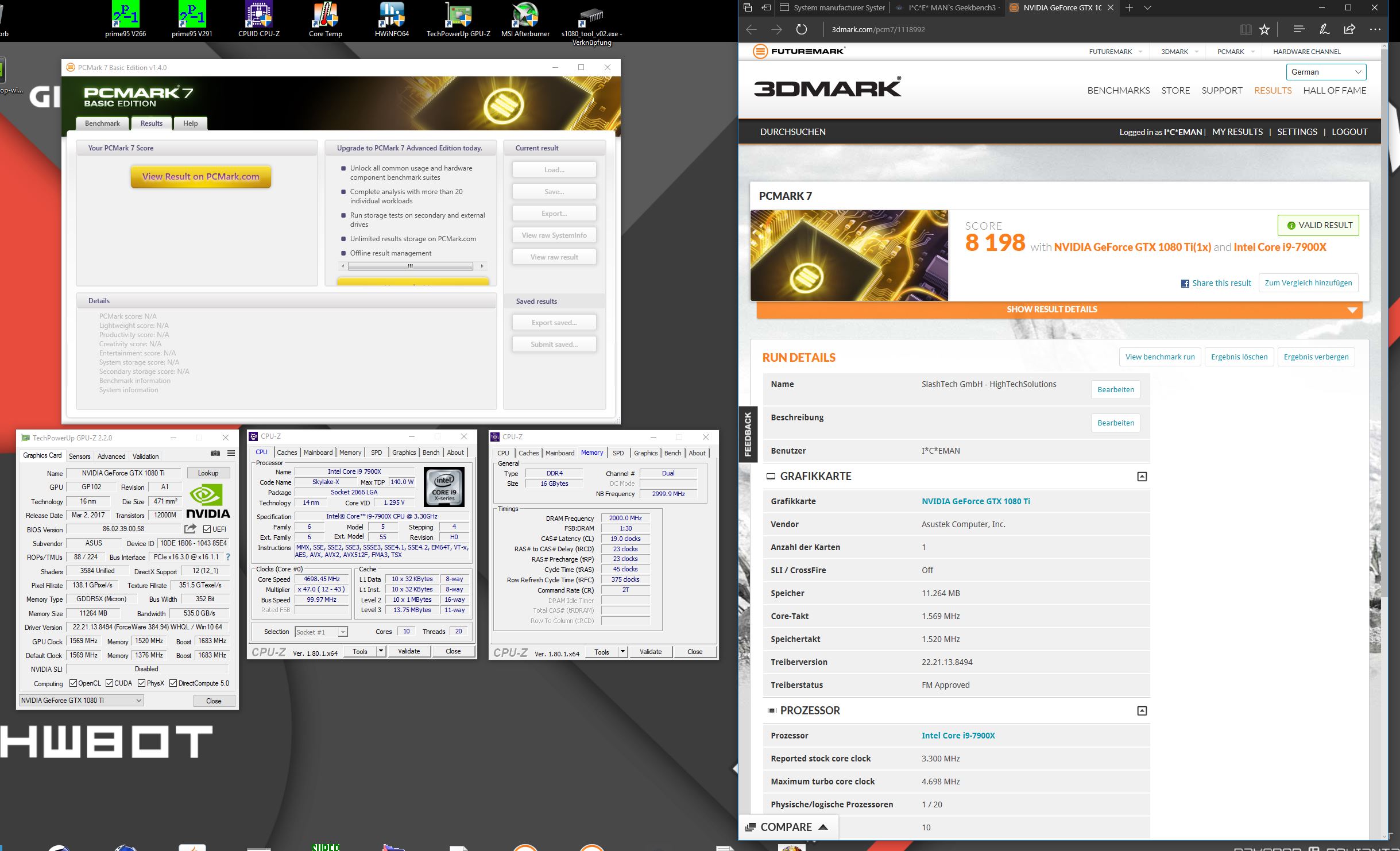Open PCMark Help tab

pyautogui.click(x=190, y=123)
